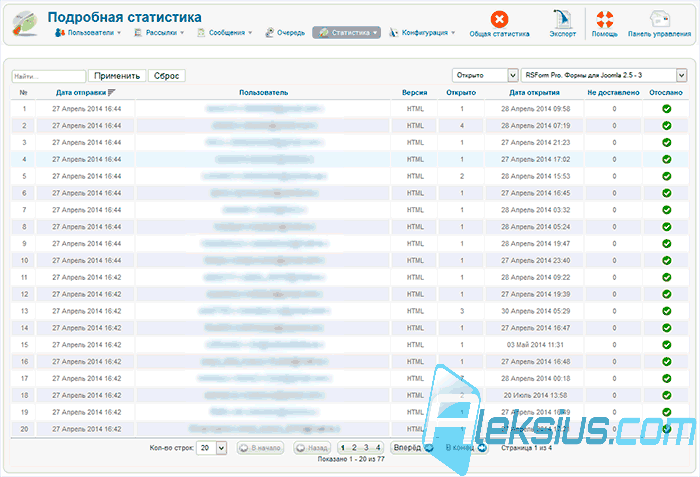Click green sent checkmark in row 7
Image resolution: width=700 pixels, height=477 pixels.
[667, 210]
